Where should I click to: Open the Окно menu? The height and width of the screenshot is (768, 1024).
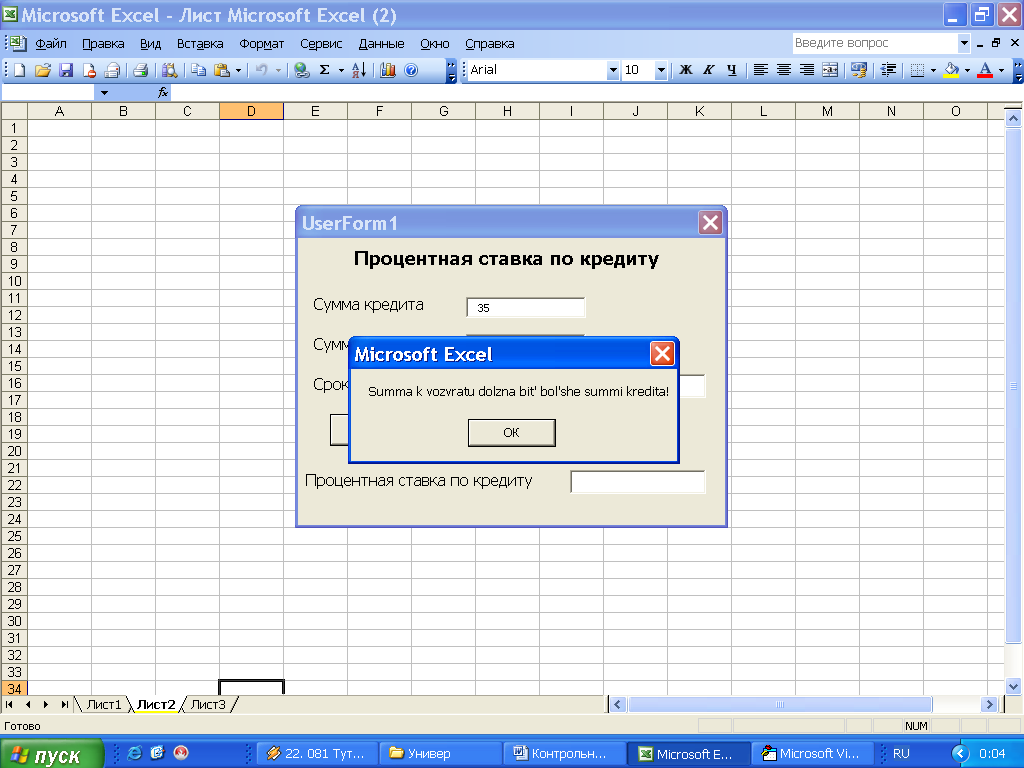(434, 44)
